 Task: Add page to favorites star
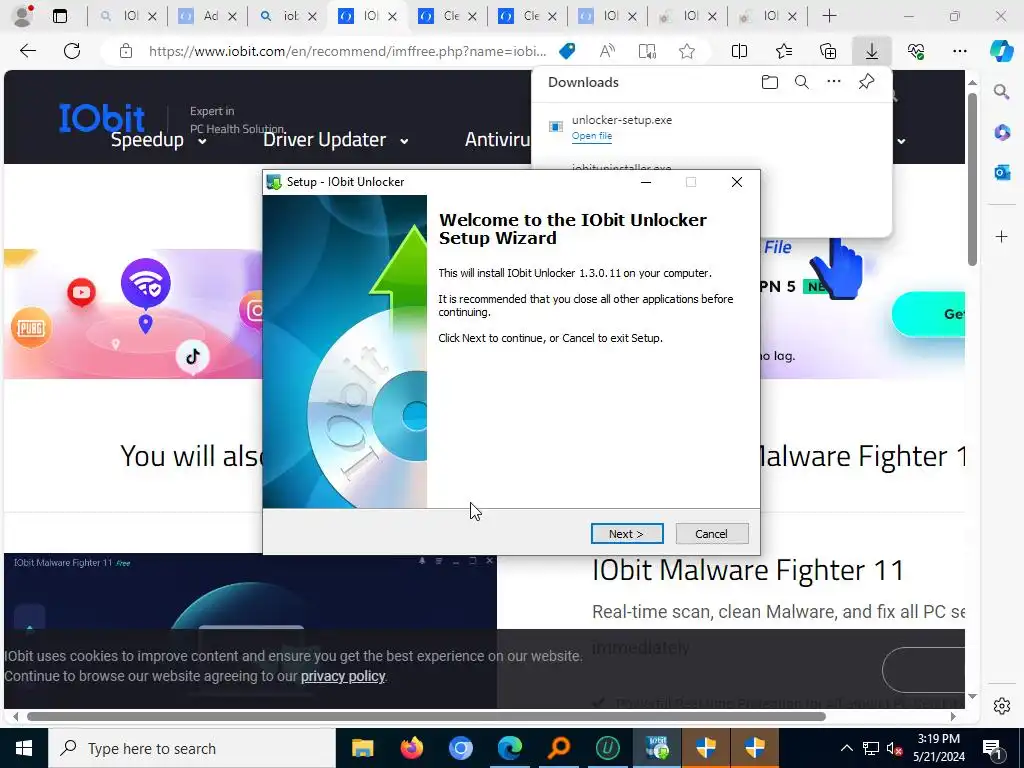pyautogui.click(x=686, y=51)
